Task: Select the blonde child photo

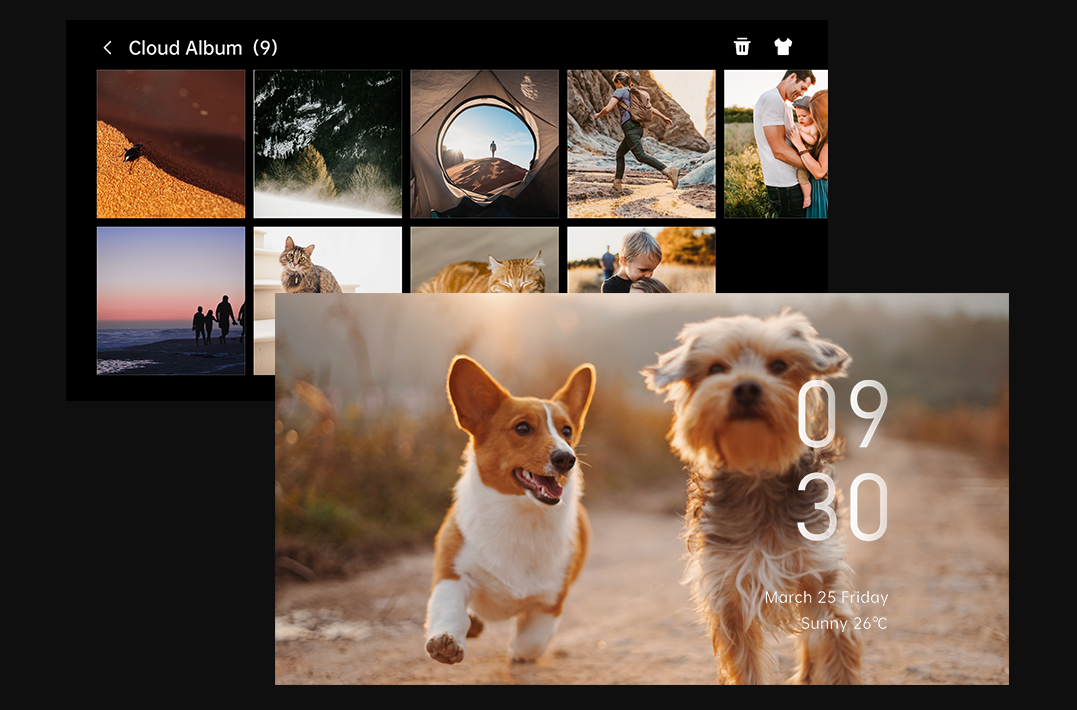Action: tap(641, 260)
